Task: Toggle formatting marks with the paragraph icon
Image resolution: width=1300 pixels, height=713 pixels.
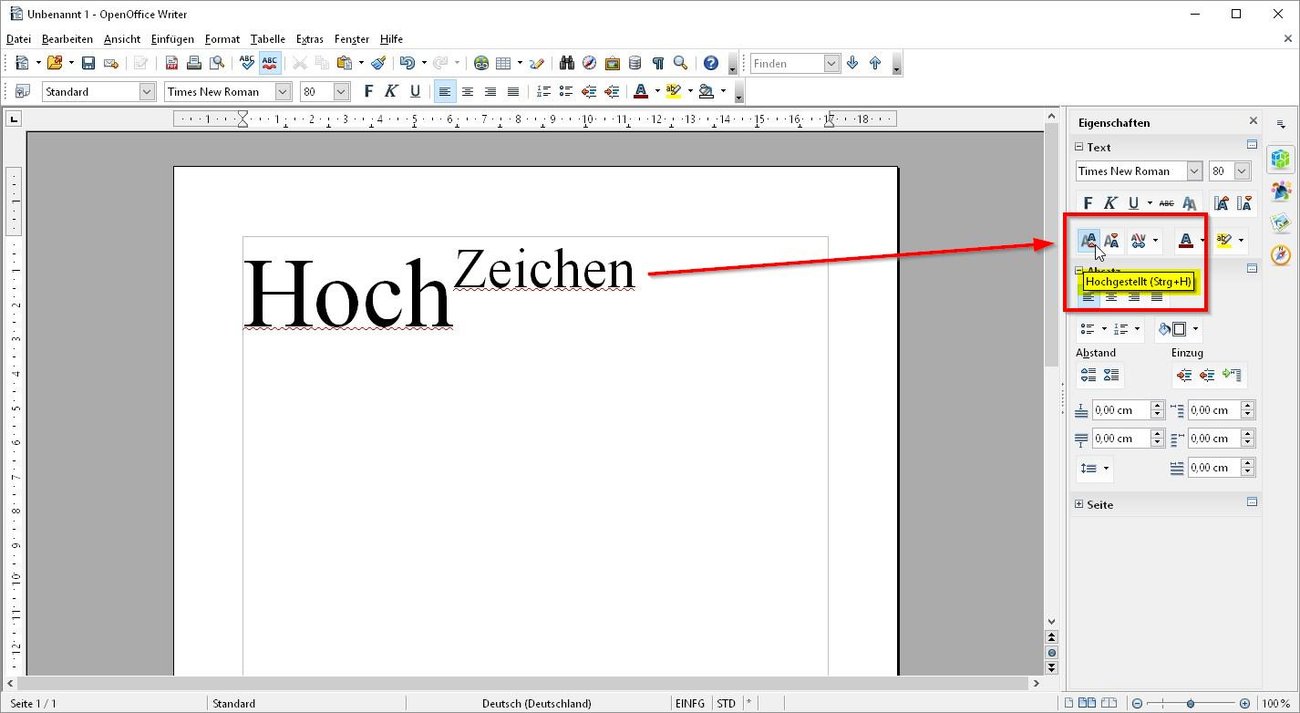Action: coord(657,63)
